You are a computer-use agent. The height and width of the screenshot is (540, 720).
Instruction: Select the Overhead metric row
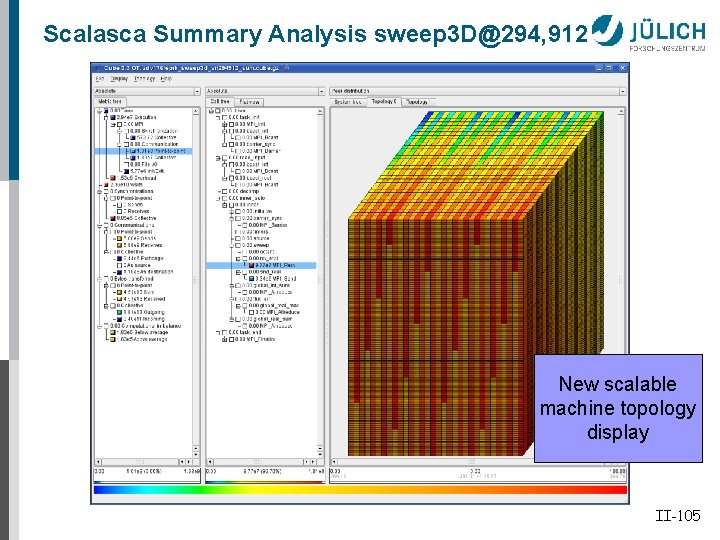(x=134, y=178)
